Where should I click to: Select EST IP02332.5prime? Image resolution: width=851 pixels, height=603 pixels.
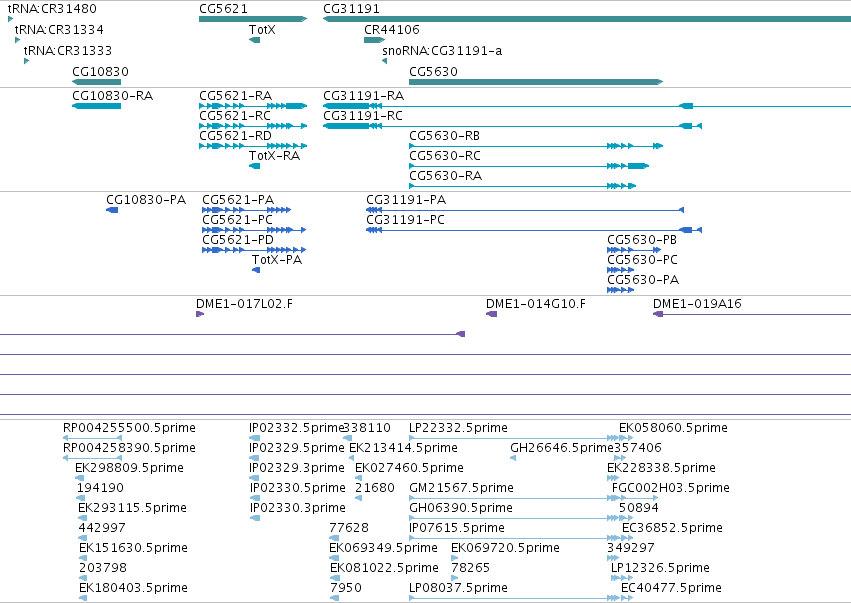(254, 438)
